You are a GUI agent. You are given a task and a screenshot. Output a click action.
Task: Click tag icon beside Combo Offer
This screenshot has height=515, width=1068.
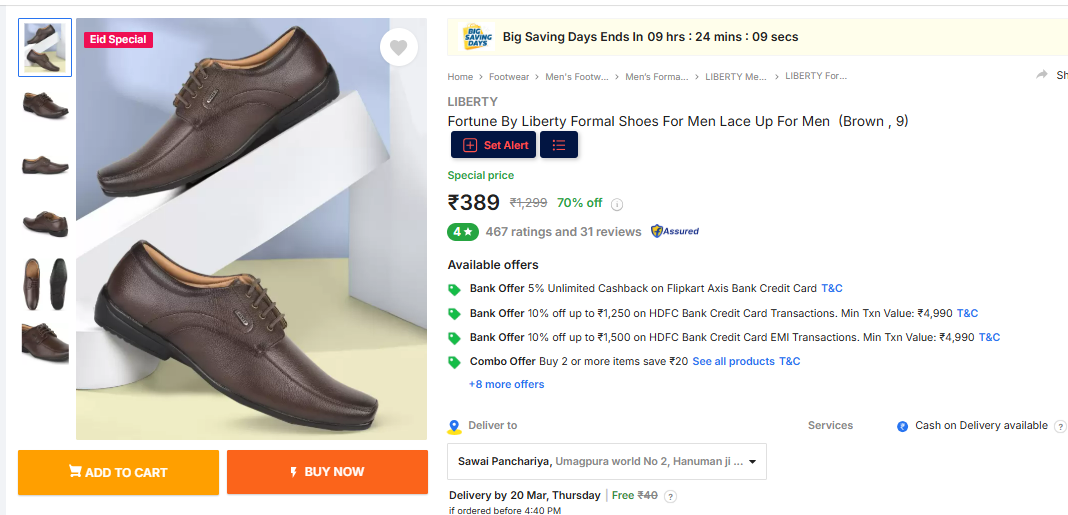(x=454, y=362)
